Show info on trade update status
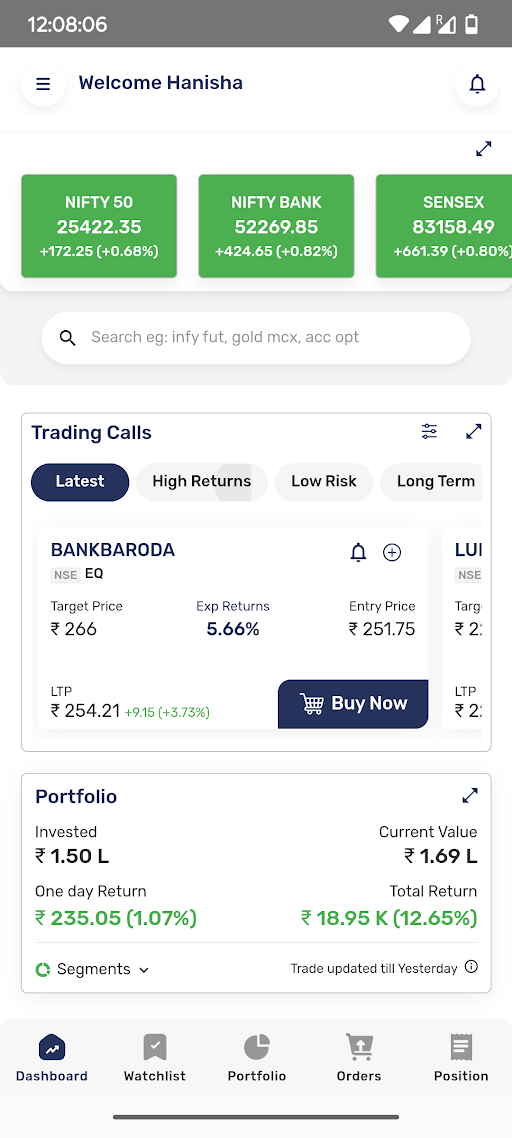The image size is (512, 1138). click(471, 967)
